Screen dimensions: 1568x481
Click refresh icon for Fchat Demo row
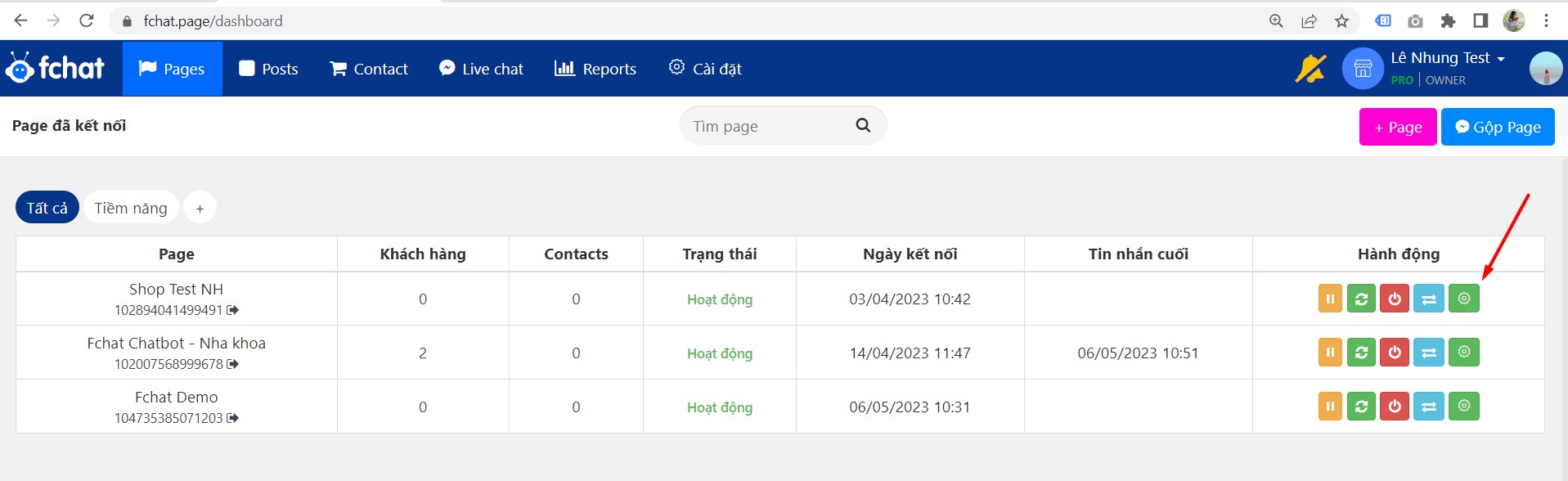[1361, 407]
